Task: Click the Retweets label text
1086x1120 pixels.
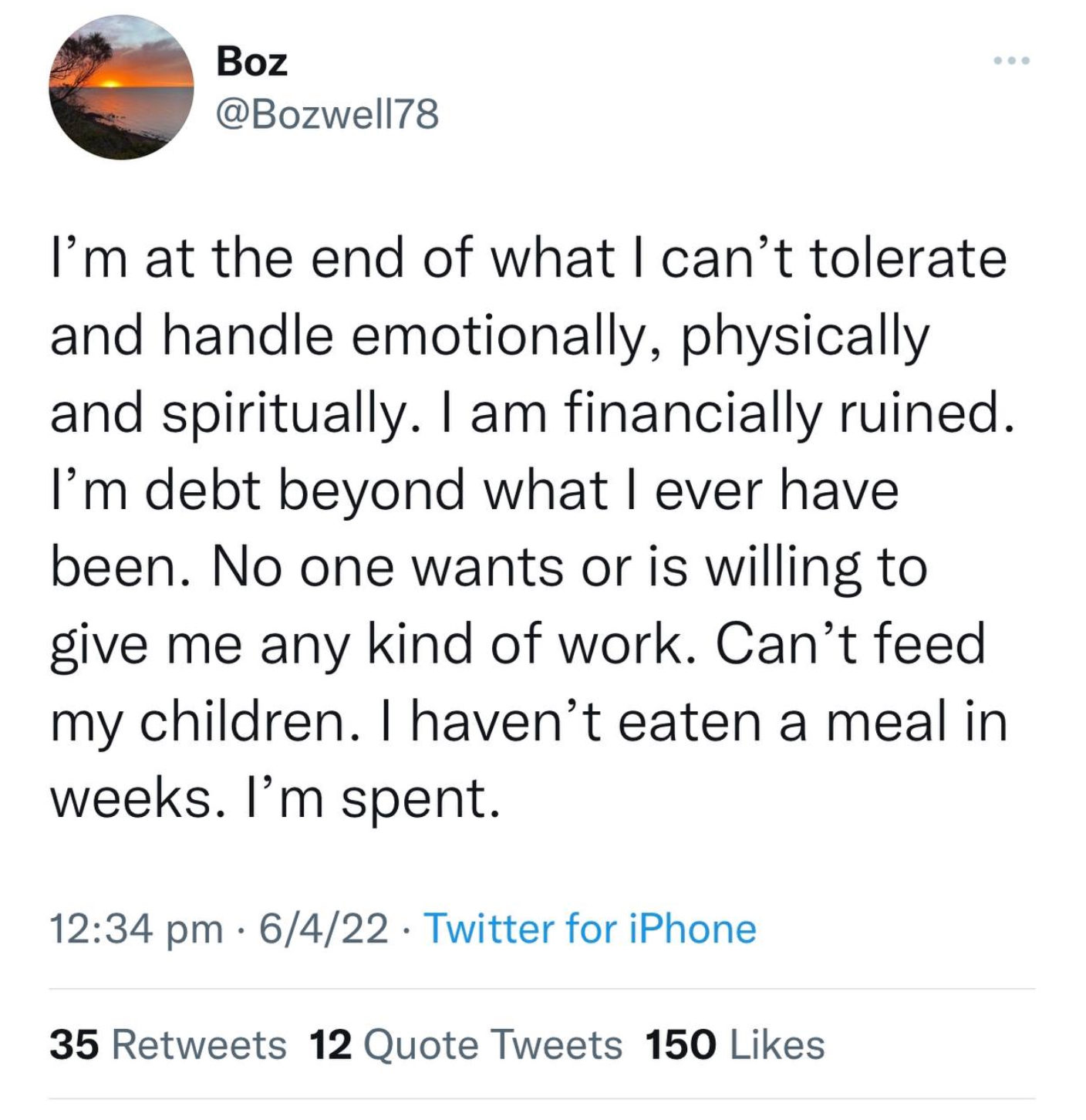Action: pyautogui.click(x=200, y=1045)
